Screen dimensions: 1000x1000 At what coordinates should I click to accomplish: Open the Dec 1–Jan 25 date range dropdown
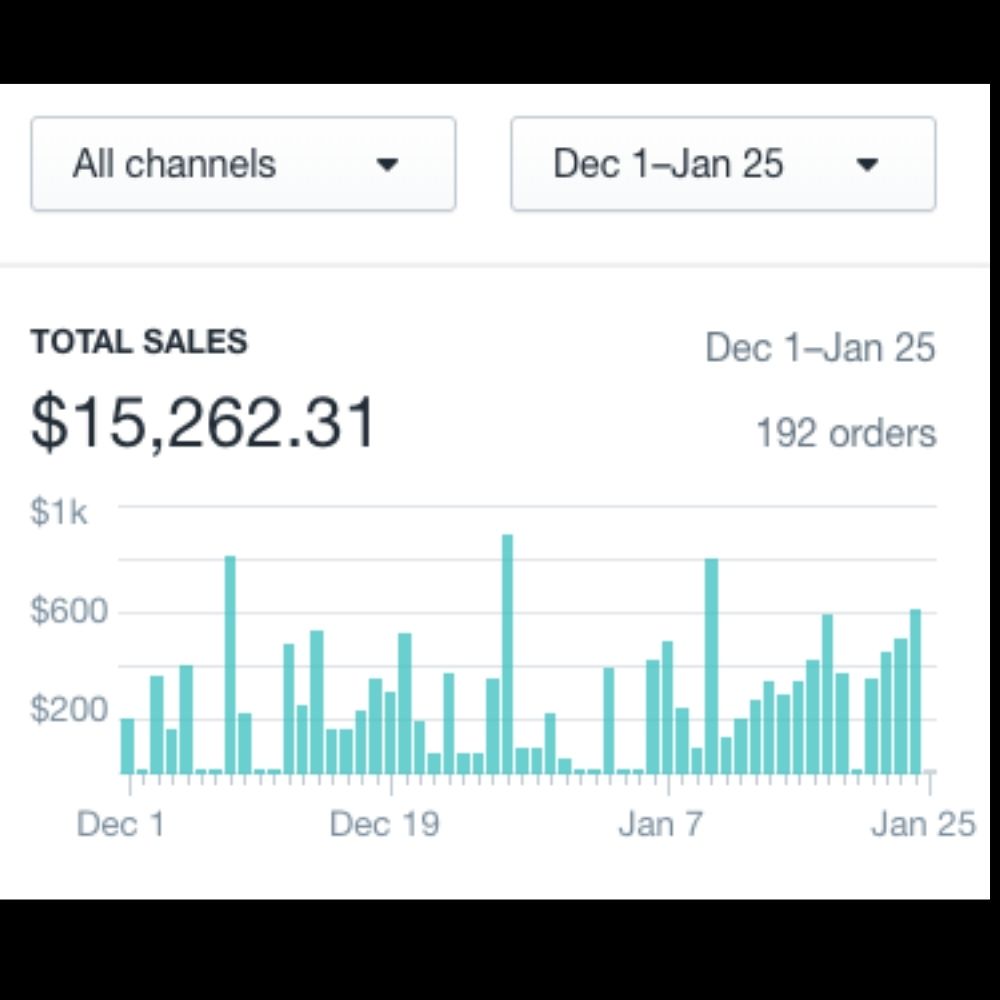[722, 164]
